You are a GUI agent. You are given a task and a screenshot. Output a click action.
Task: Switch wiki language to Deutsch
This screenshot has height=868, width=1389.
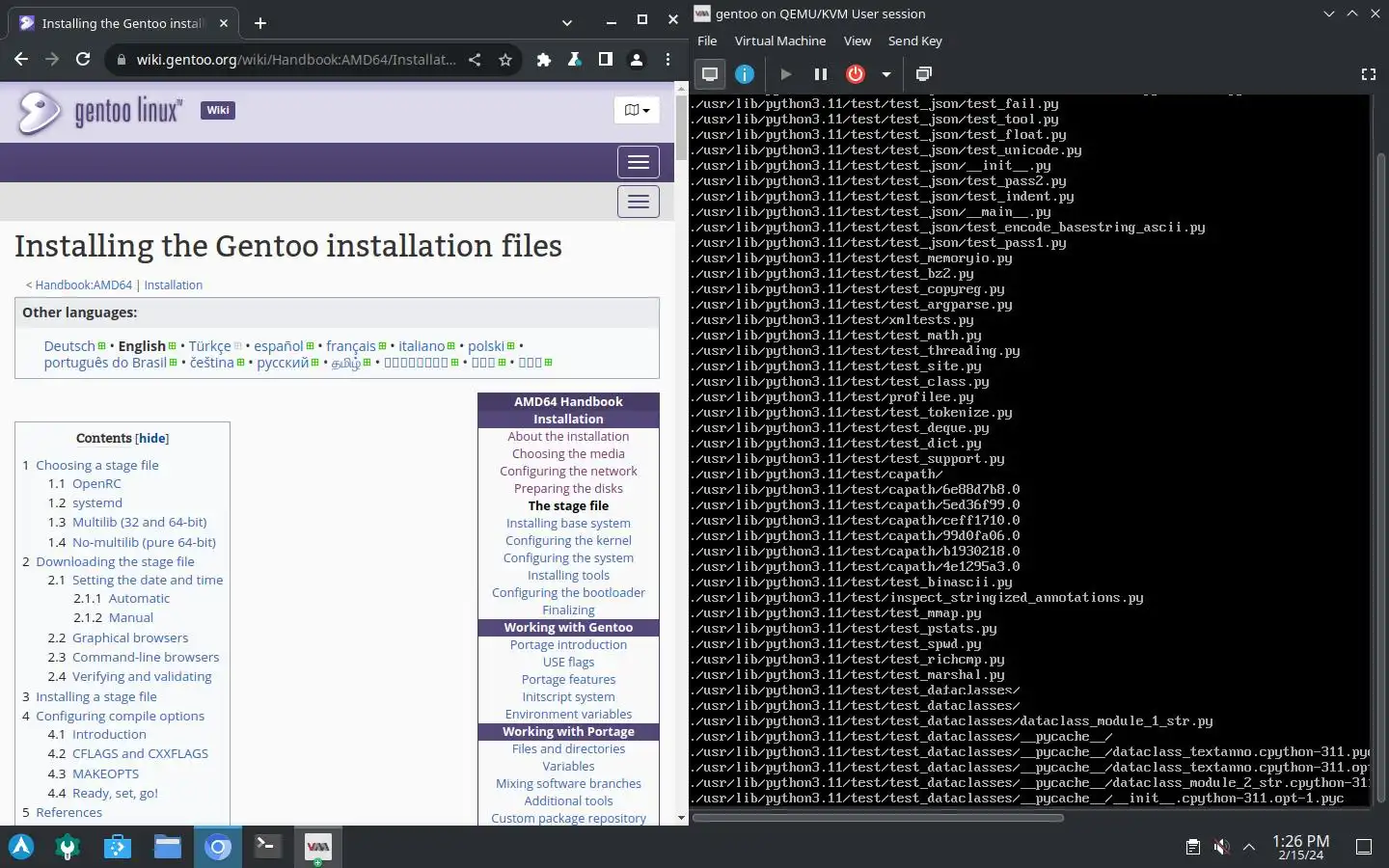(x=69, y=346)
